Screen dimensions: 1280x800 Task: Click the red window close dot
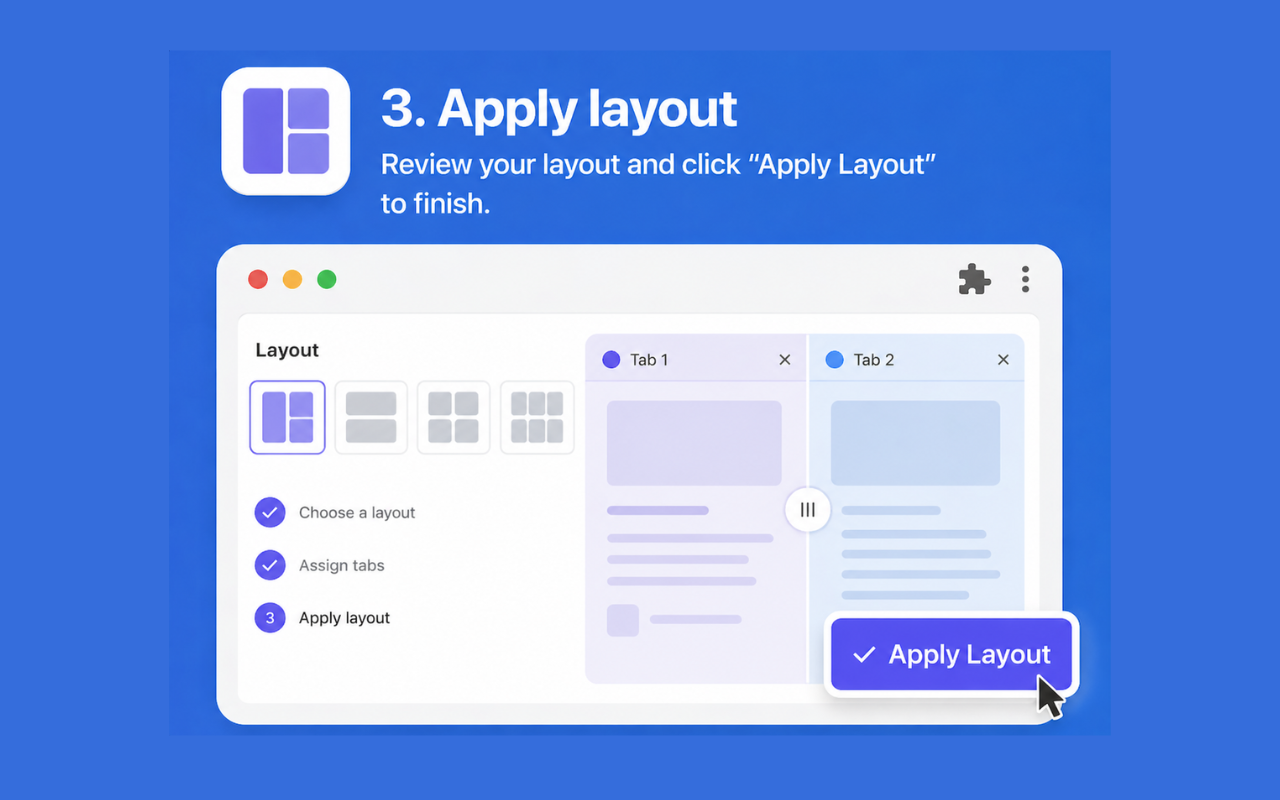(258, 279)
